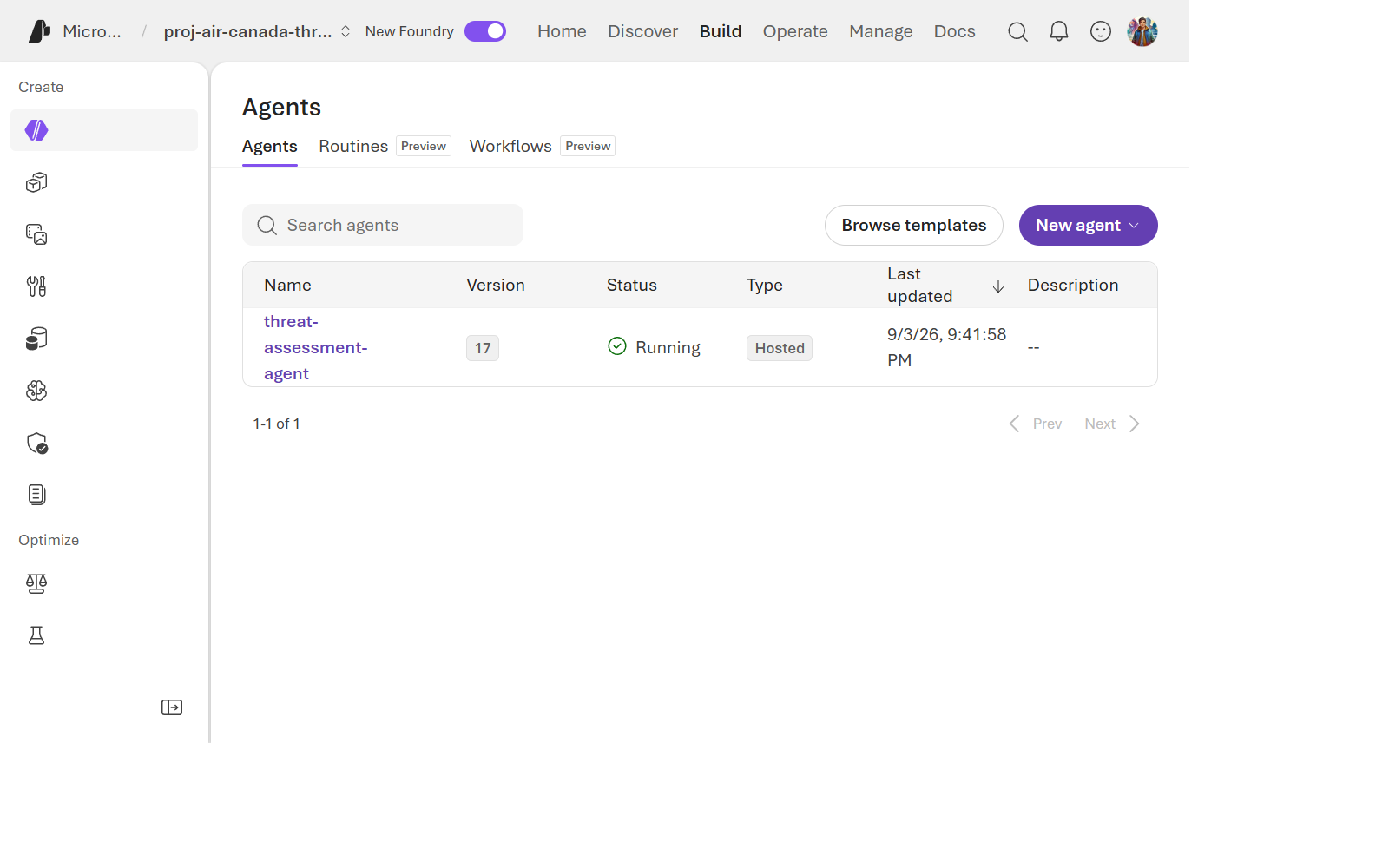Screen dimensions: 1389x868
Task: Open the threat-assessment-agent link
Action: click(x=316, y=347)
